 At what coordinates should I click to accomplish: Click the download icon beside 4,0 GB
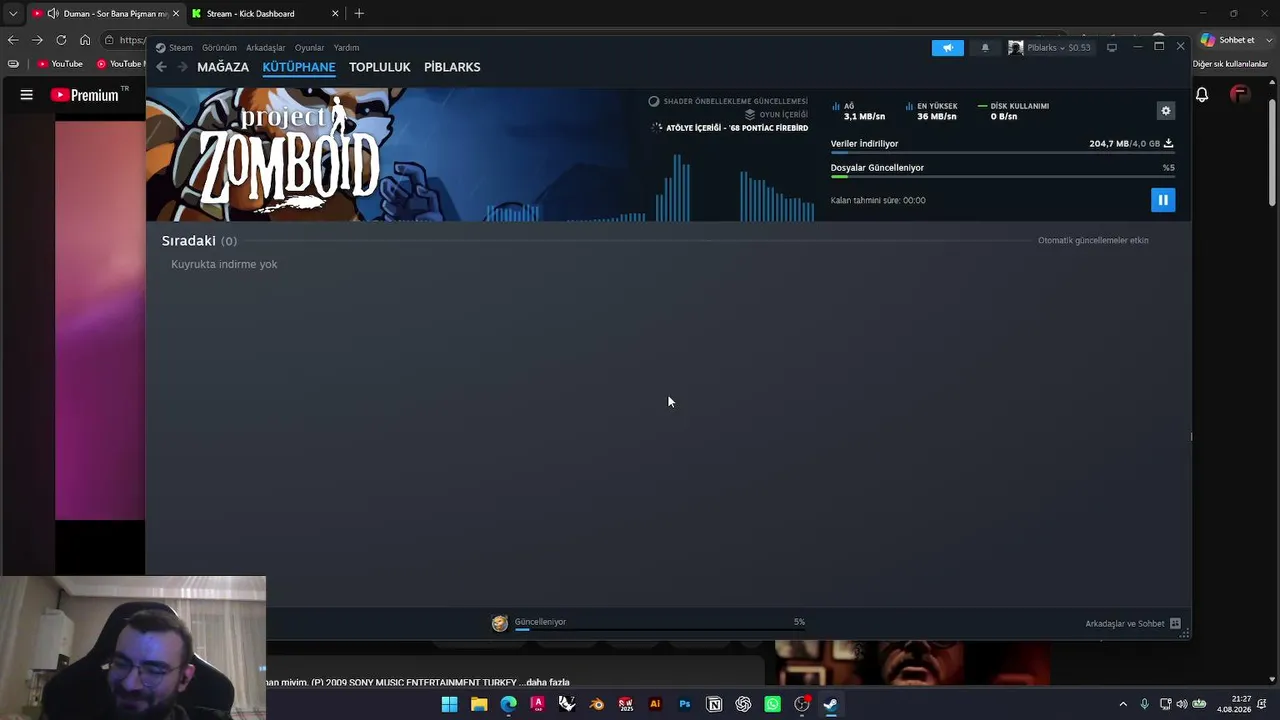click(x=1168, y=144)
